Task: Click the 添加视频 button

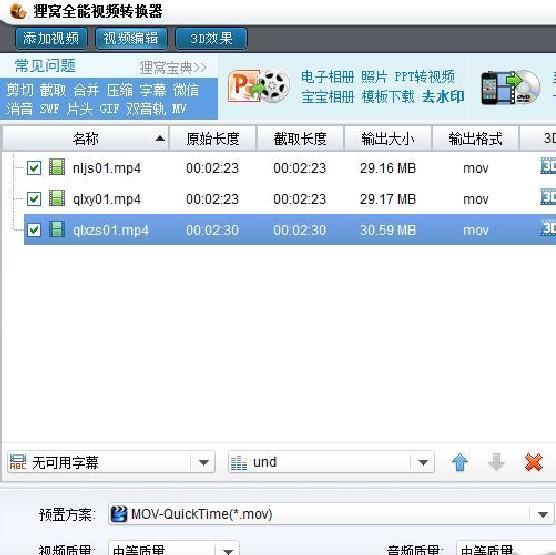Action: 51,38
